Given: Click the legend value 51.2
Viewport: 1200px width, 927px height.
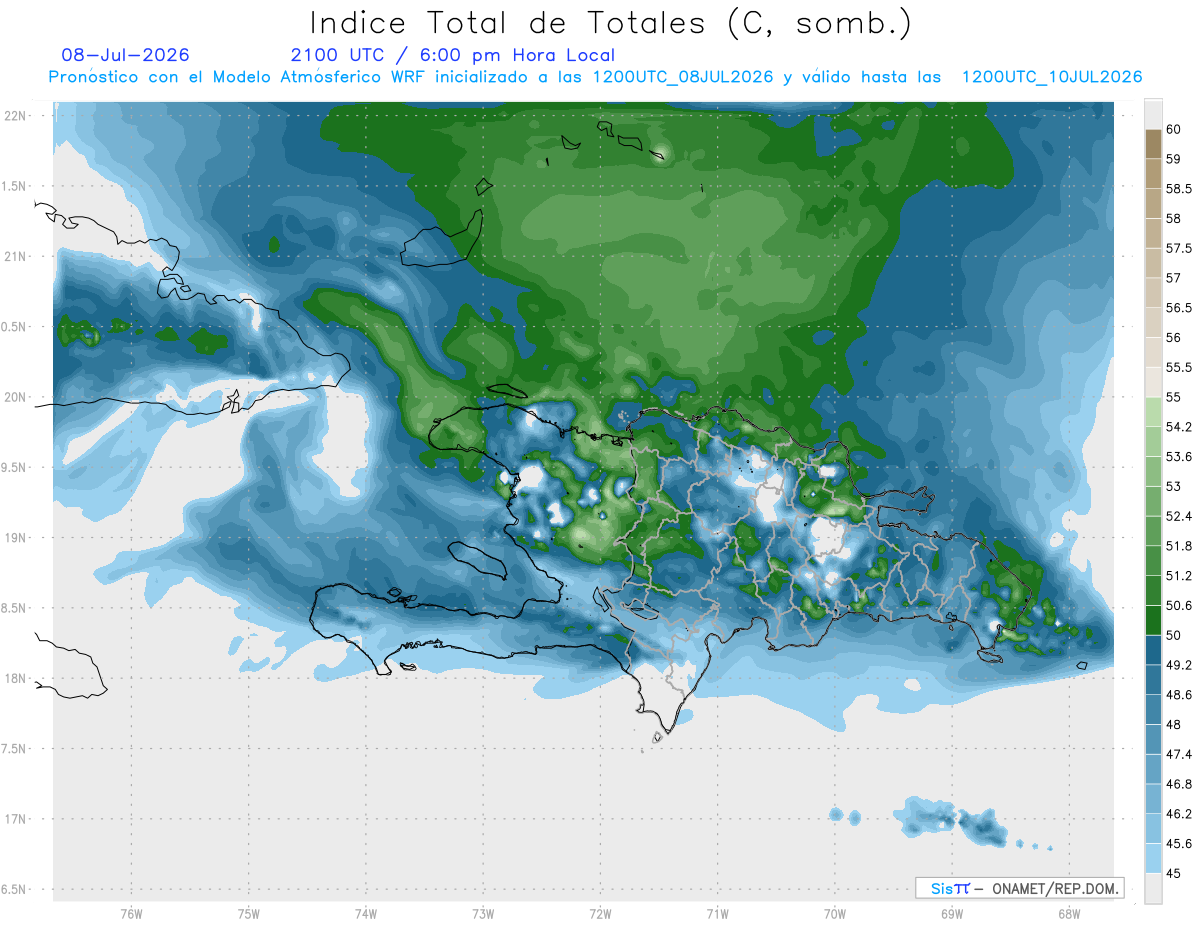Looking at the screenshot, I should coord(1179,576).
